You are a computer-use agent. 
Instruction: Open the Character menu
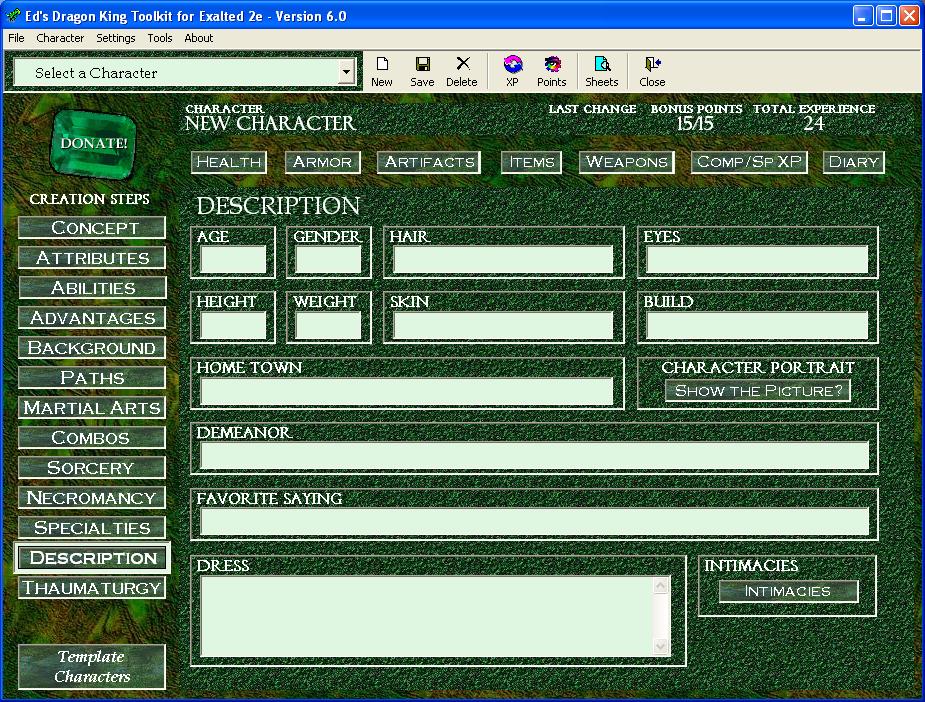(60, 38)
